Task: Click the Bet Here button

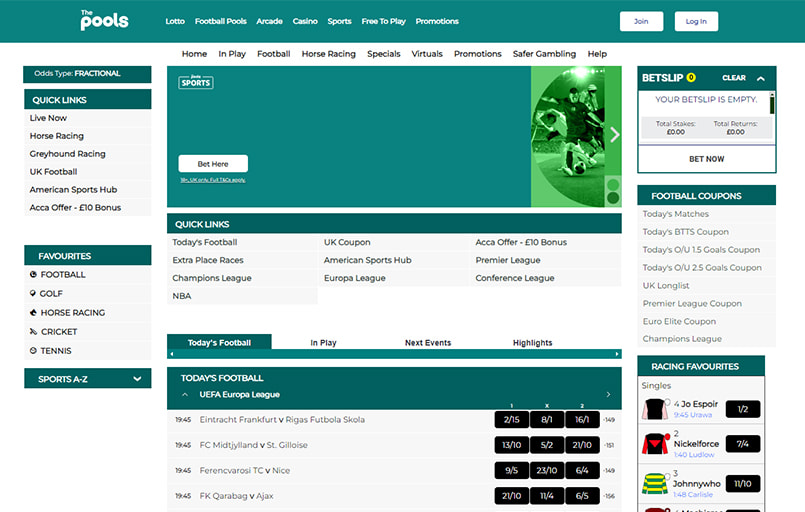Action: pyautogui.click(x=213, y=163)
